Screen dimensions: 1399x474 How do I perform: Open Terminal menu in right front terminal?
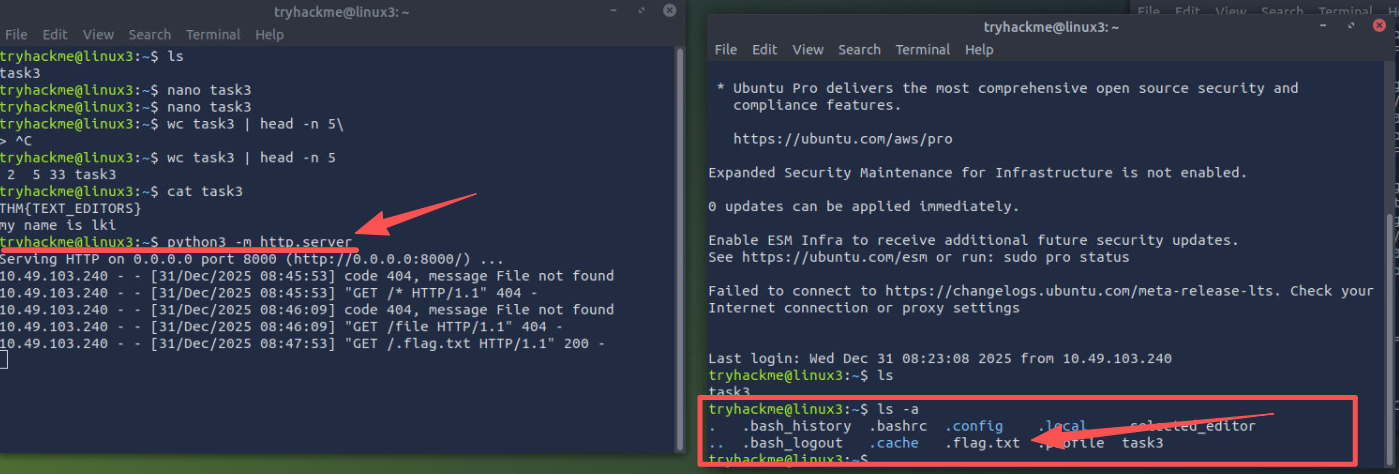923,49
